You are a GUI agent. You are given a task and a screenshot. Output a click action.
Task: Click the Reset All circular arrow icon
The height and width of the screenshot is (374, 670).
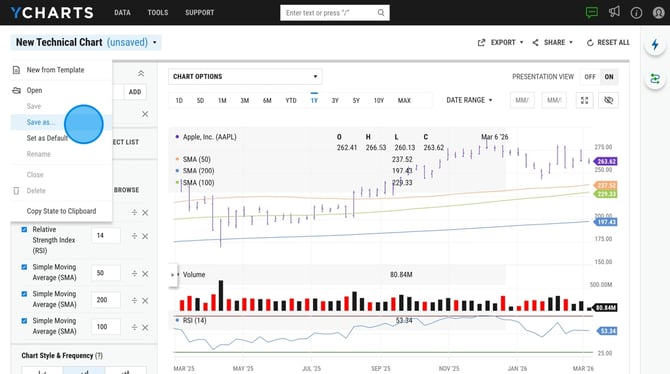(590, 43)
